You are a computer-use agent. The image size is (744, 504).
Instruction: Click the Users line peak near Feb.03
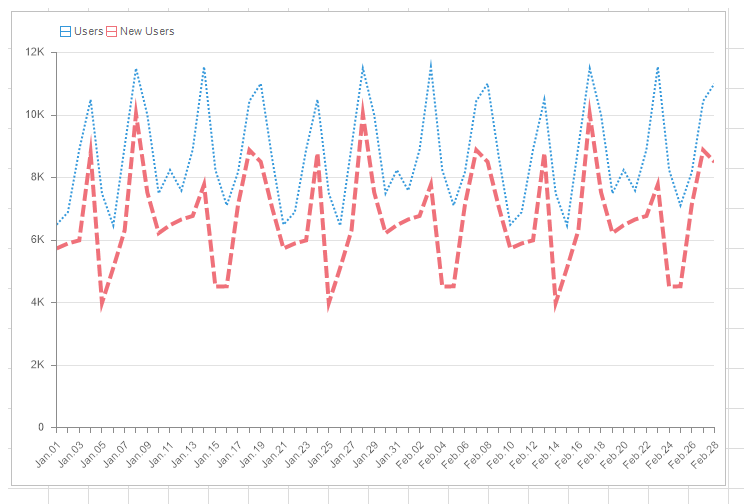pos(431,63)
